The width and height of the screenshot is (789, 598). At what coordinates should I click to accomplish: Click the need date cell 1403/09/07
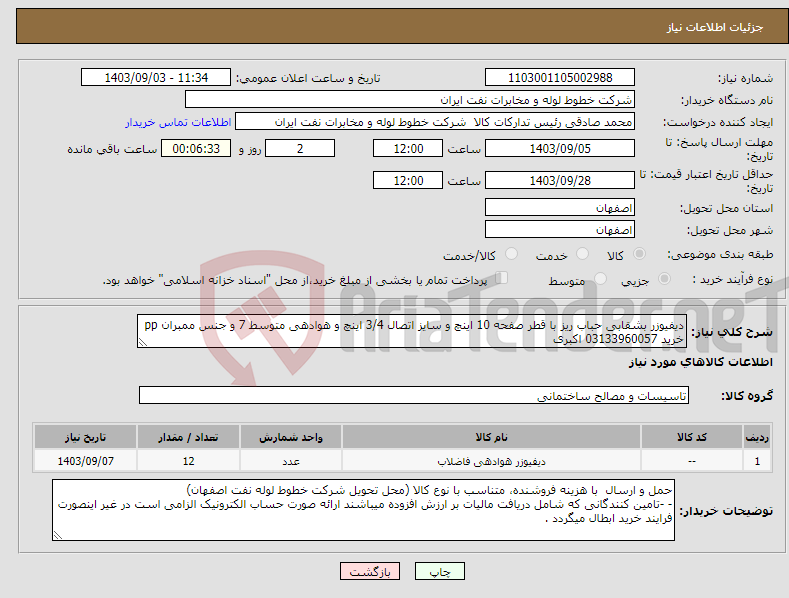(x=86, y=461)
